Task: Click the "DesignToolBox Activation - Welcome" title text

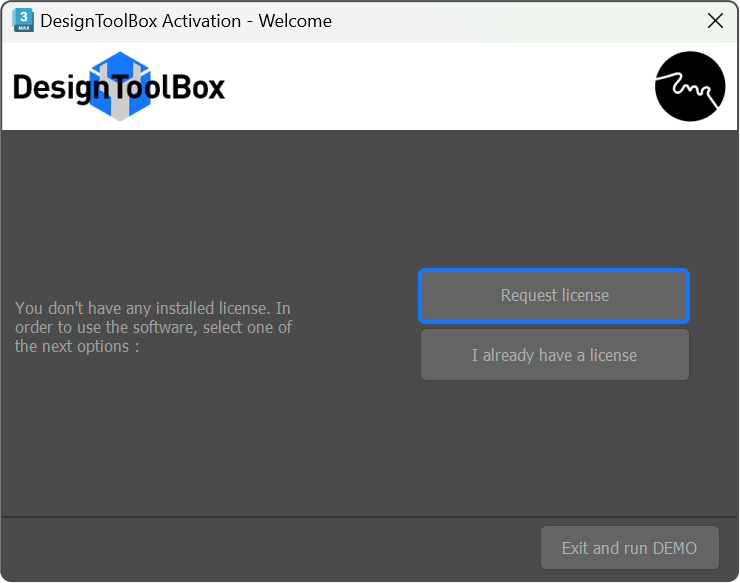Action: tap(186, 21)
